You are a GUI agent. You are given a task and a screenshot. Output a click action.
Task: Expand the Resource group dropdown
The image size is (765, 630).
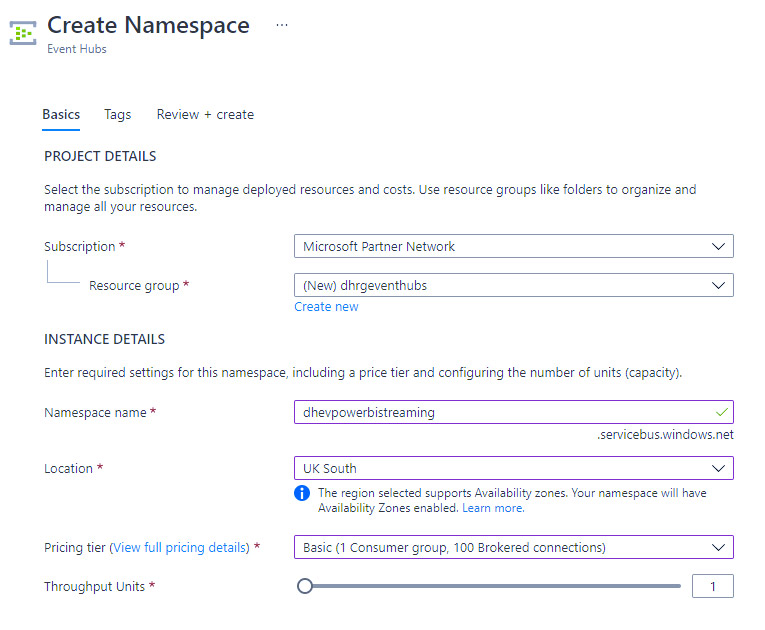point(514,285)
